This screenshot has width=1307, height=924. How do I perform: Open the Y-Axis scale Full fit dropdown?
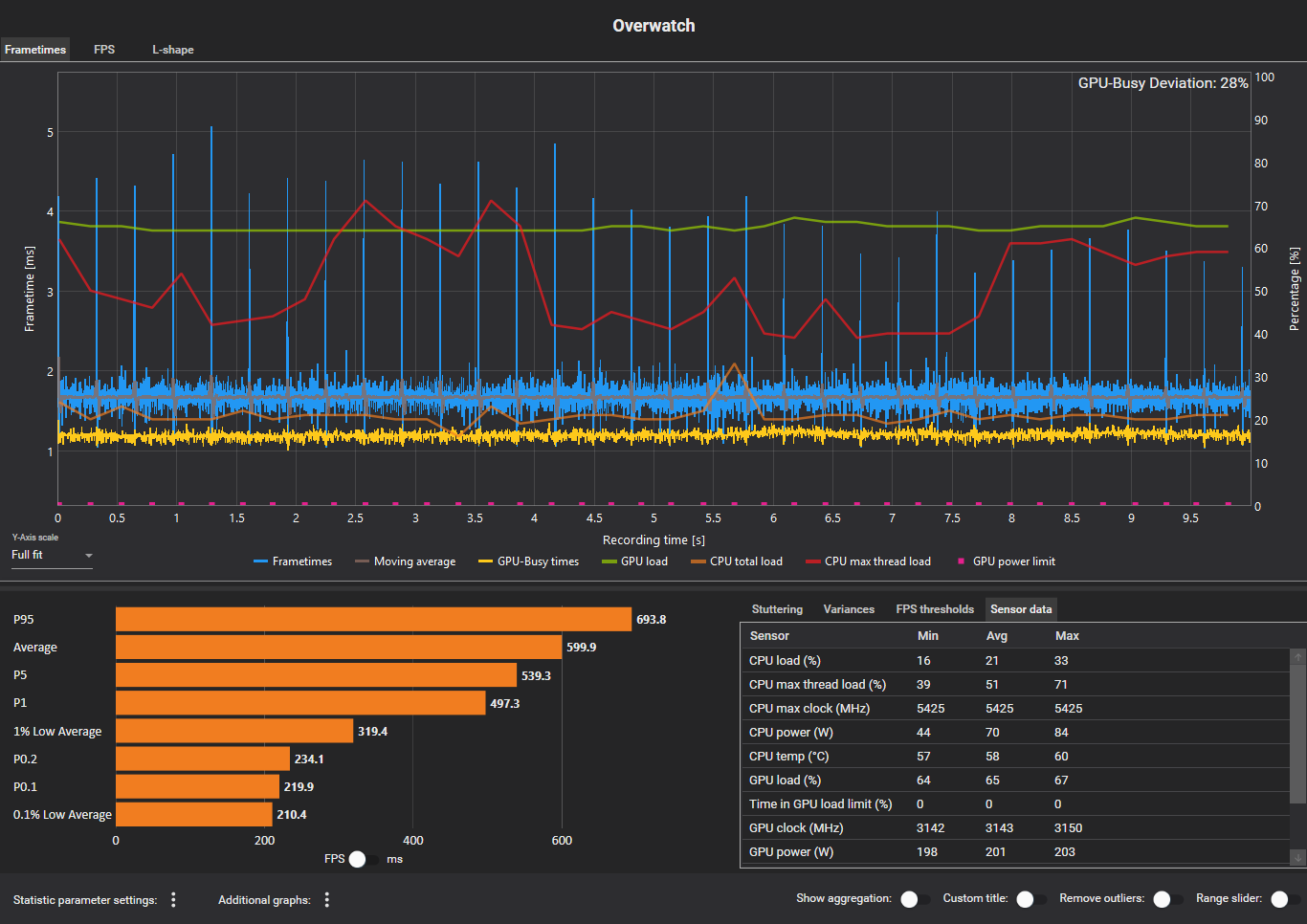[52, 555]
